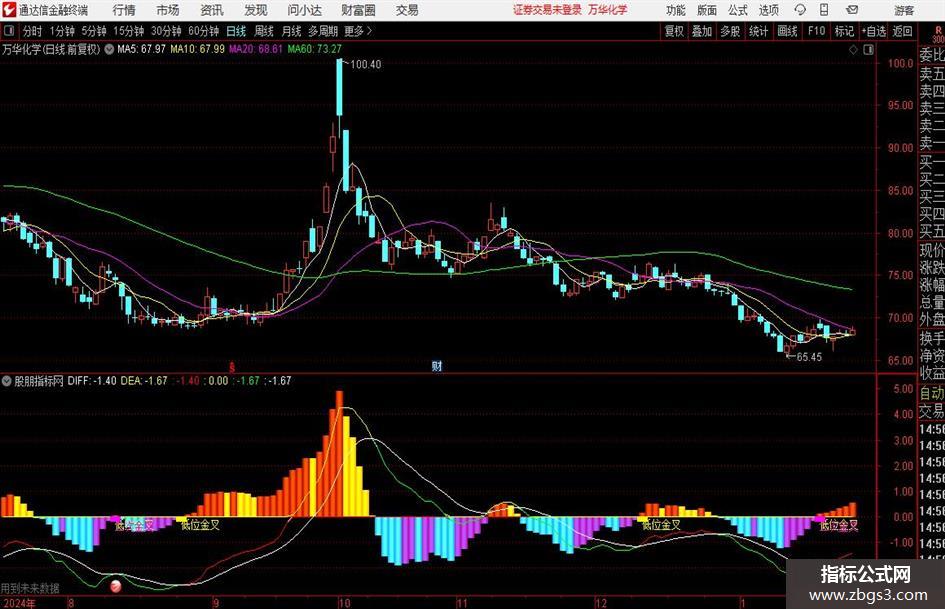Click the DEA: -1.67 value
Image resolution: width=945 pixels, height=609 pixels.
144,381
